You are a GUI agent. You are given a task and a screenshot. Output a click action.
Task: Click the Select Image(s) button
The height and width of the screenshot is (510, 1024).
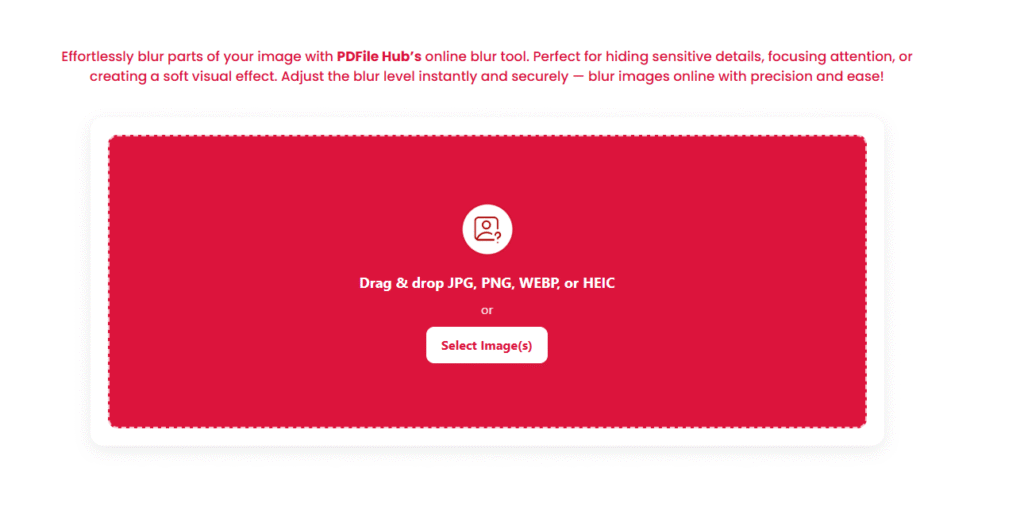pyautogui.click(x=487, y=345)
